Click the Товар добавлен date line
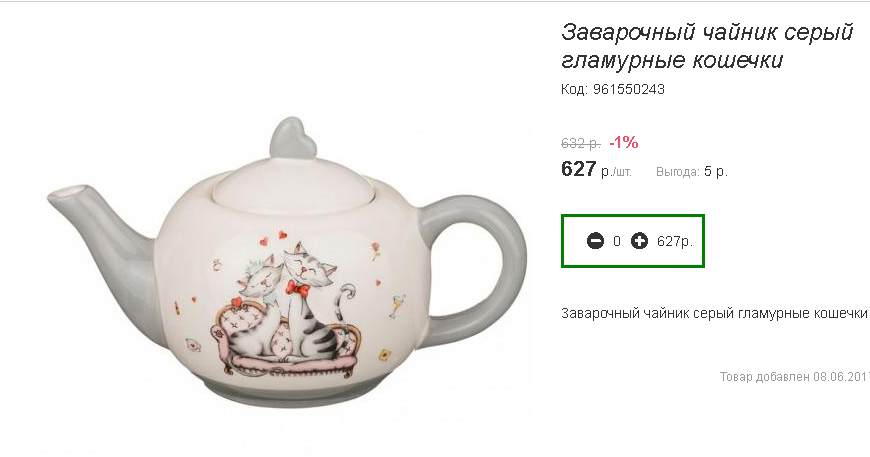 tap(795, 377)
